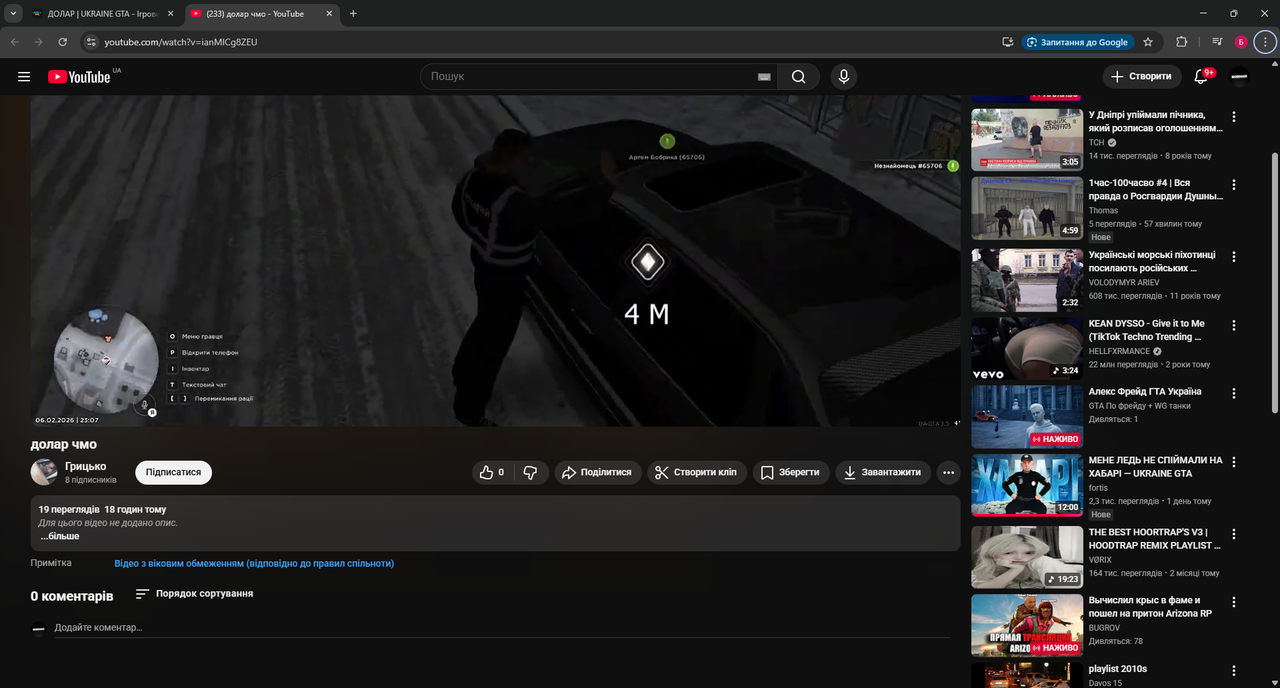Click the '0 коментарів' heading

point(72,596)
